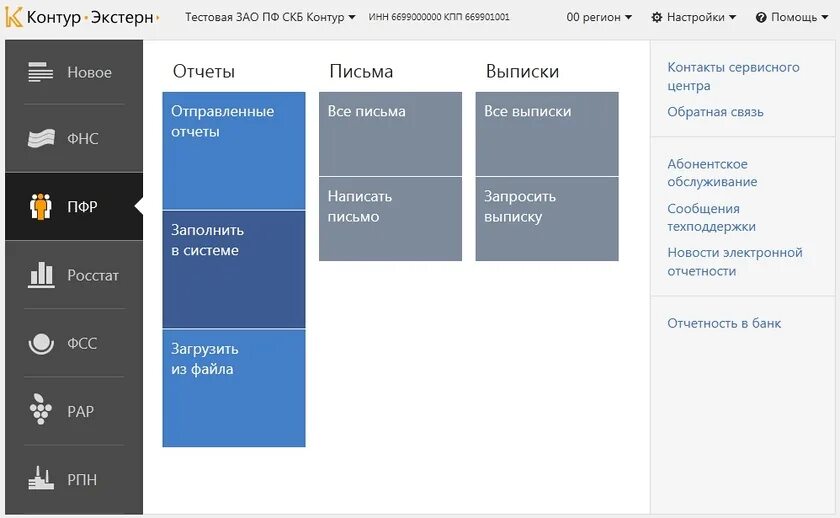Open the Новое section icon
The image size is (840, 518).
[x=41, y=72]
